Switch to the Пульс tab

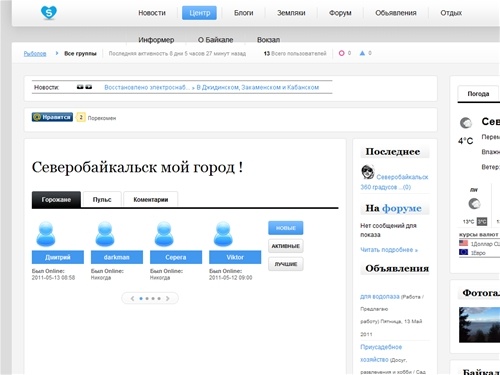click(x=102, y=199)
